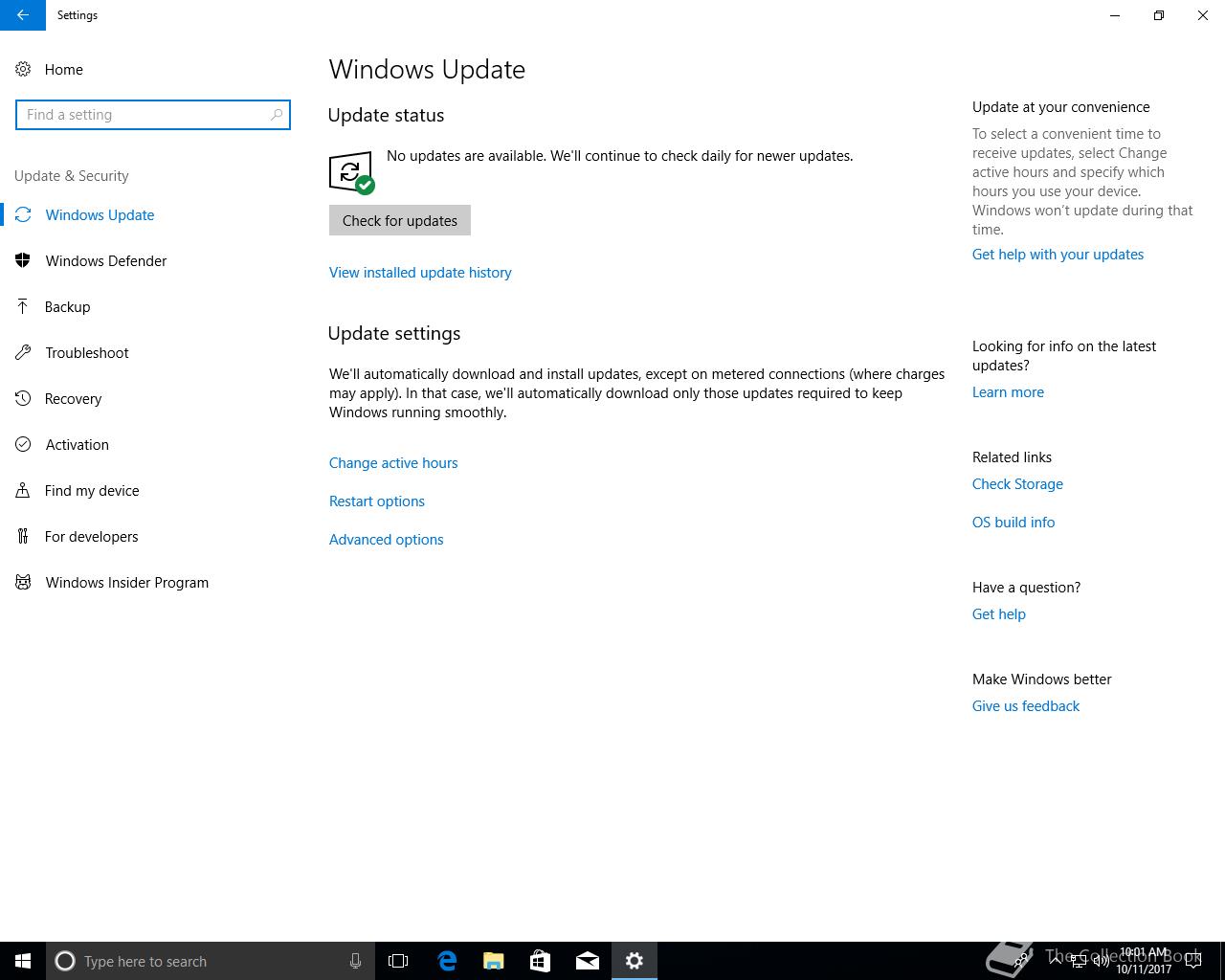1225x980 pixels.
Task: Open the Check Storage link
Action: (1017, 484)
